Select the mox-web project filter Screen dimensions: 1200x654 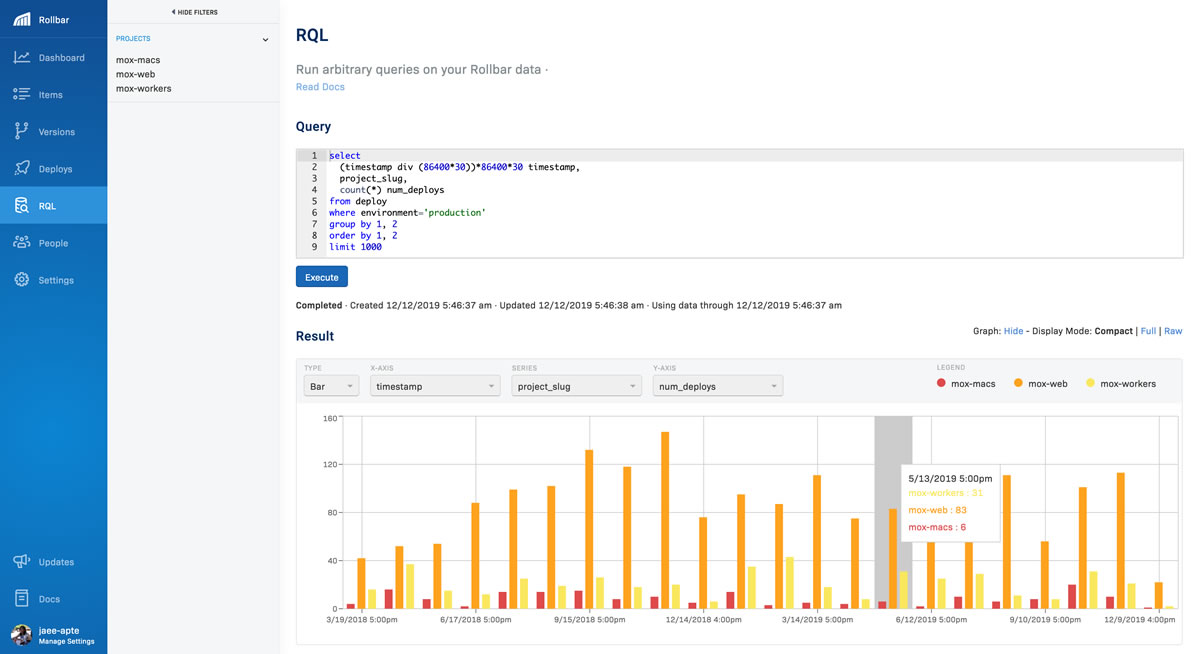136,74
